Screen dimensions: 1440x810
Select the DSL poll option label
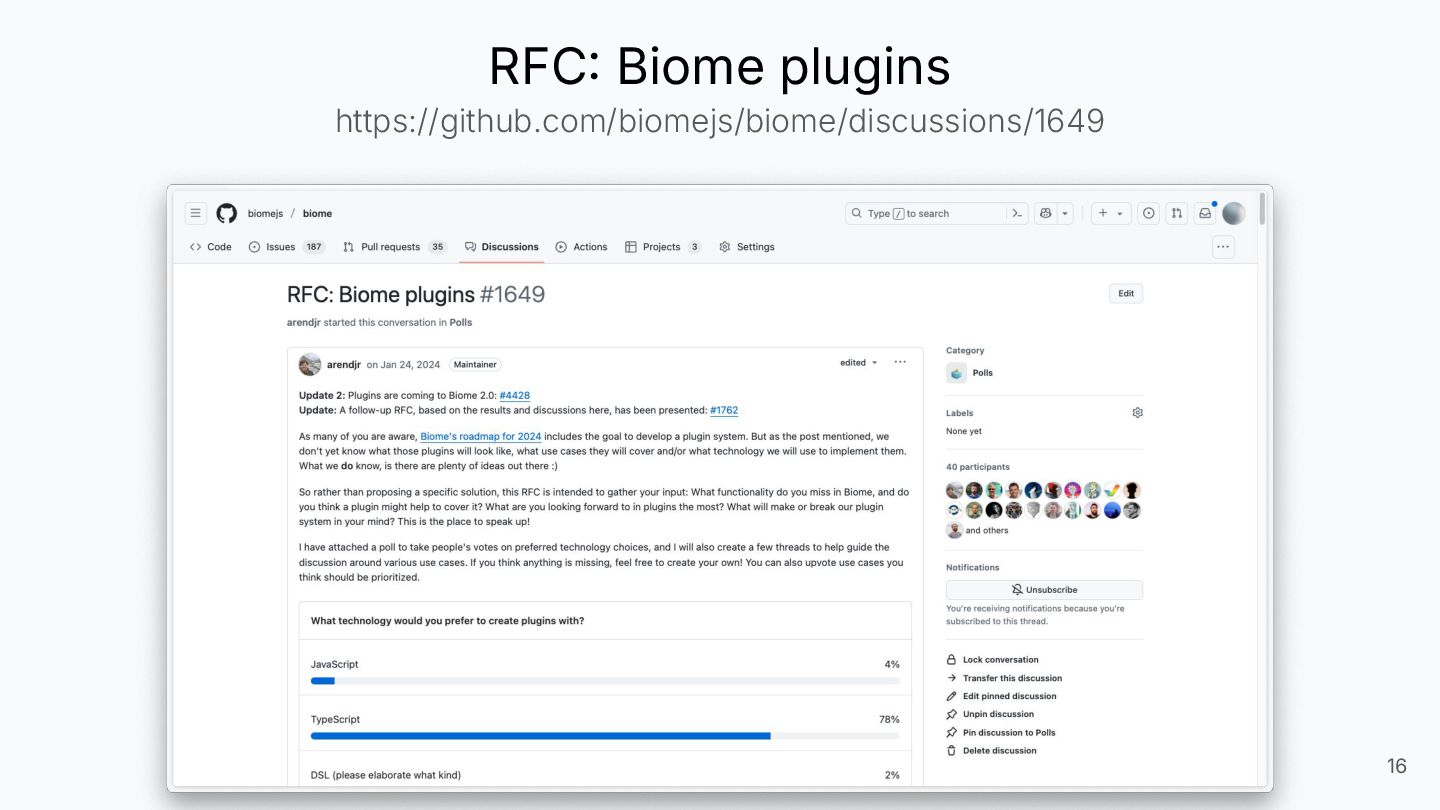pyautogui.click(x=386, y=775)
